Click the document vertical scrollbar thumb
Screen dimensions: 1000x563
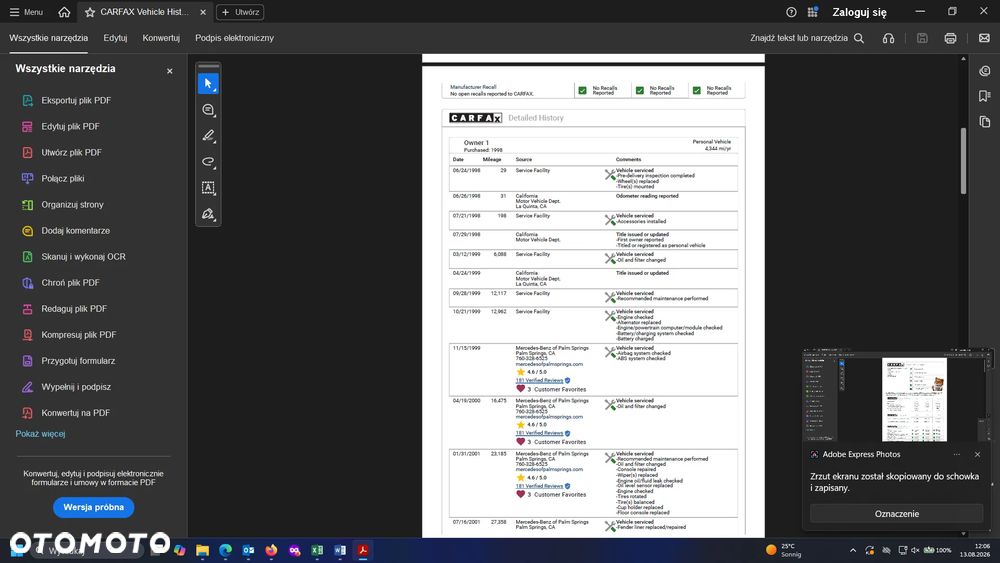[963, 161]
